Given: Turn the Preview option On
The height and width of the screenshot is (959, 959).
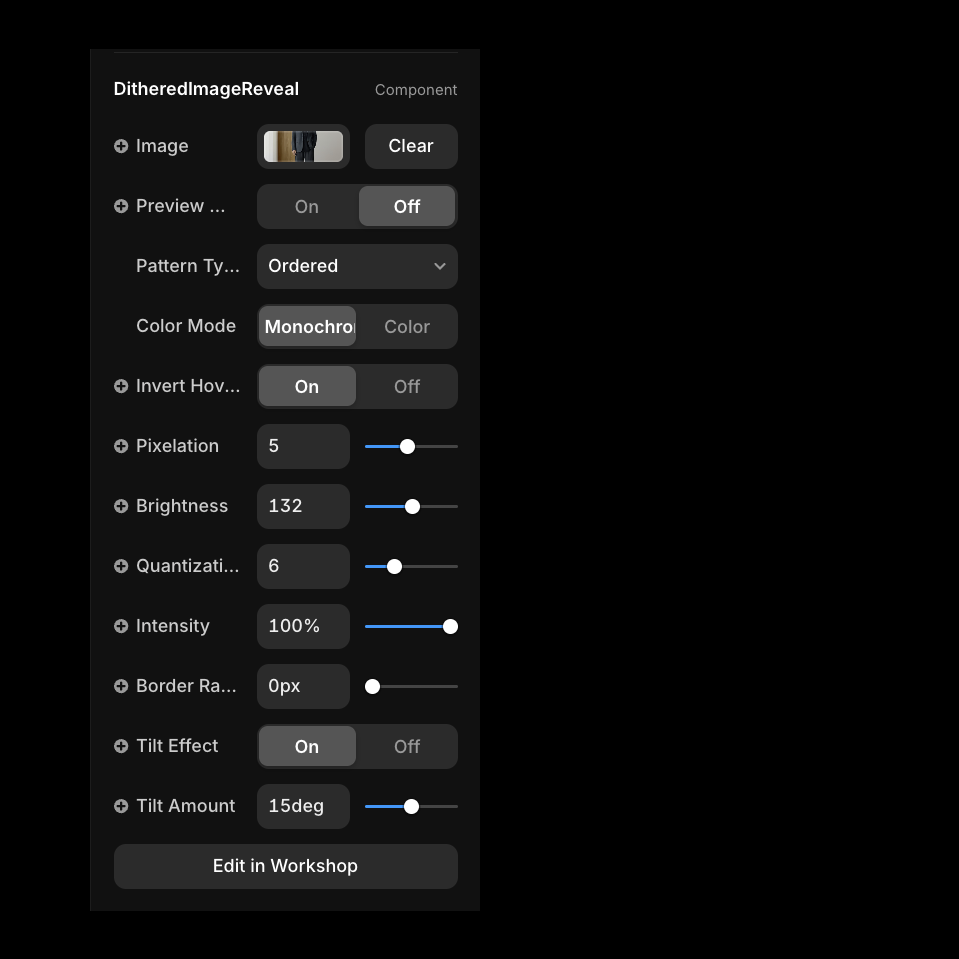Looking at the screenshot, I should [x=307, y=206].
